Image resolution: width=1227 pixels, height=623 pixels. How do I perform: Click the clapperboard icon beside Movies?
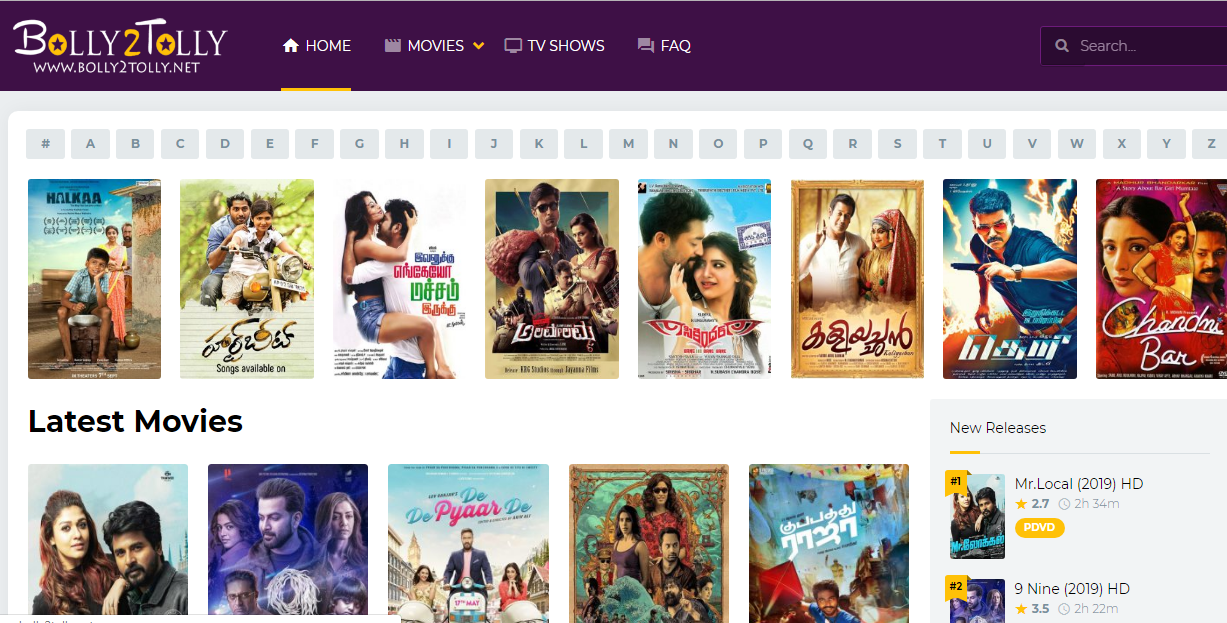point(393,46)
